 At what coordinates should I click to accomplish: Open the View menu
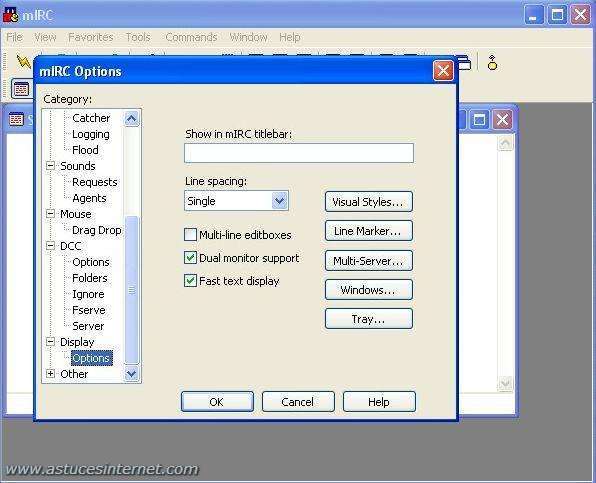coord(45,37)
